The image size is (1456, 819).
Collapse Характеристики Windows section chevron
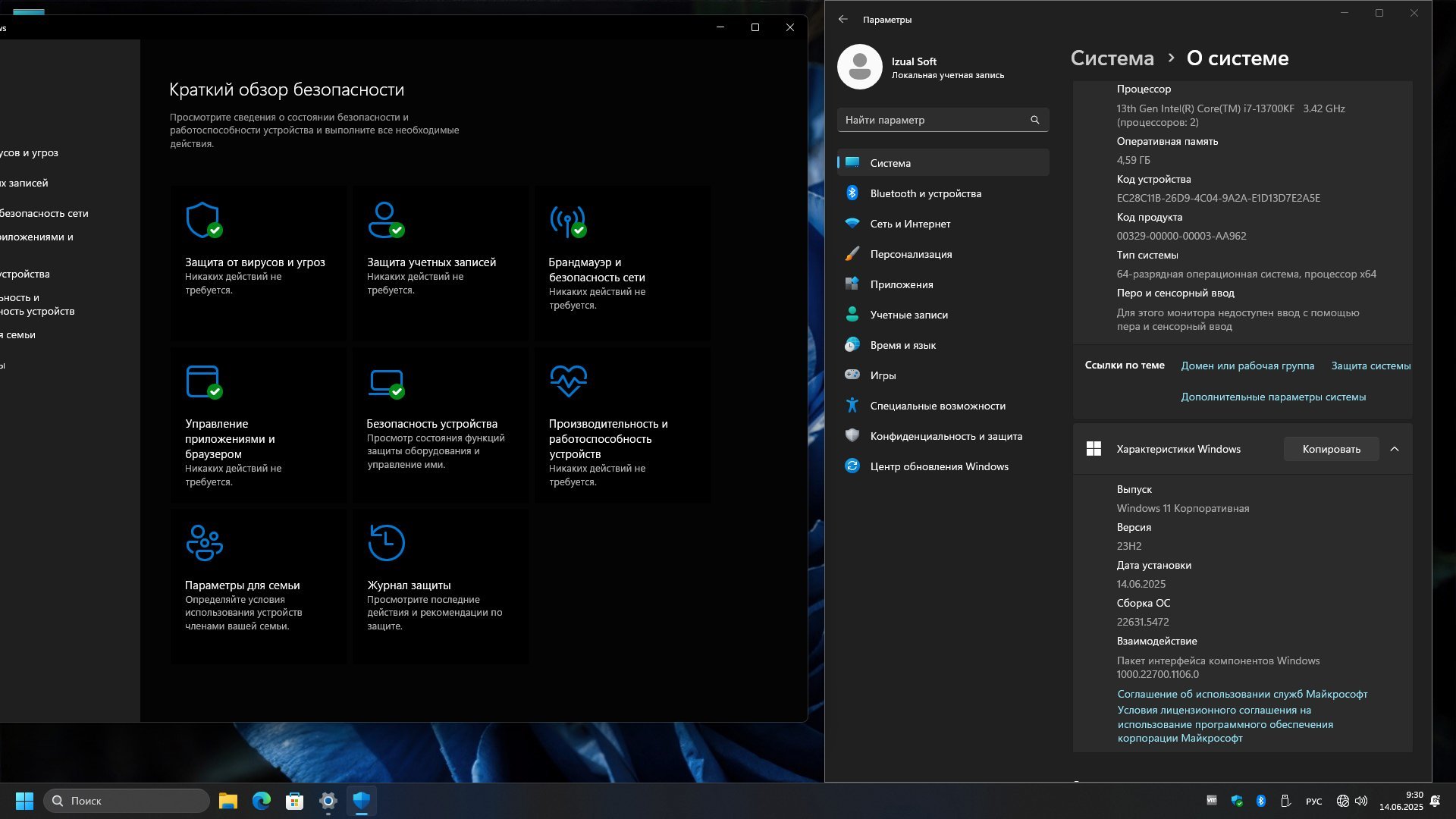click(x=1395, y=449)
